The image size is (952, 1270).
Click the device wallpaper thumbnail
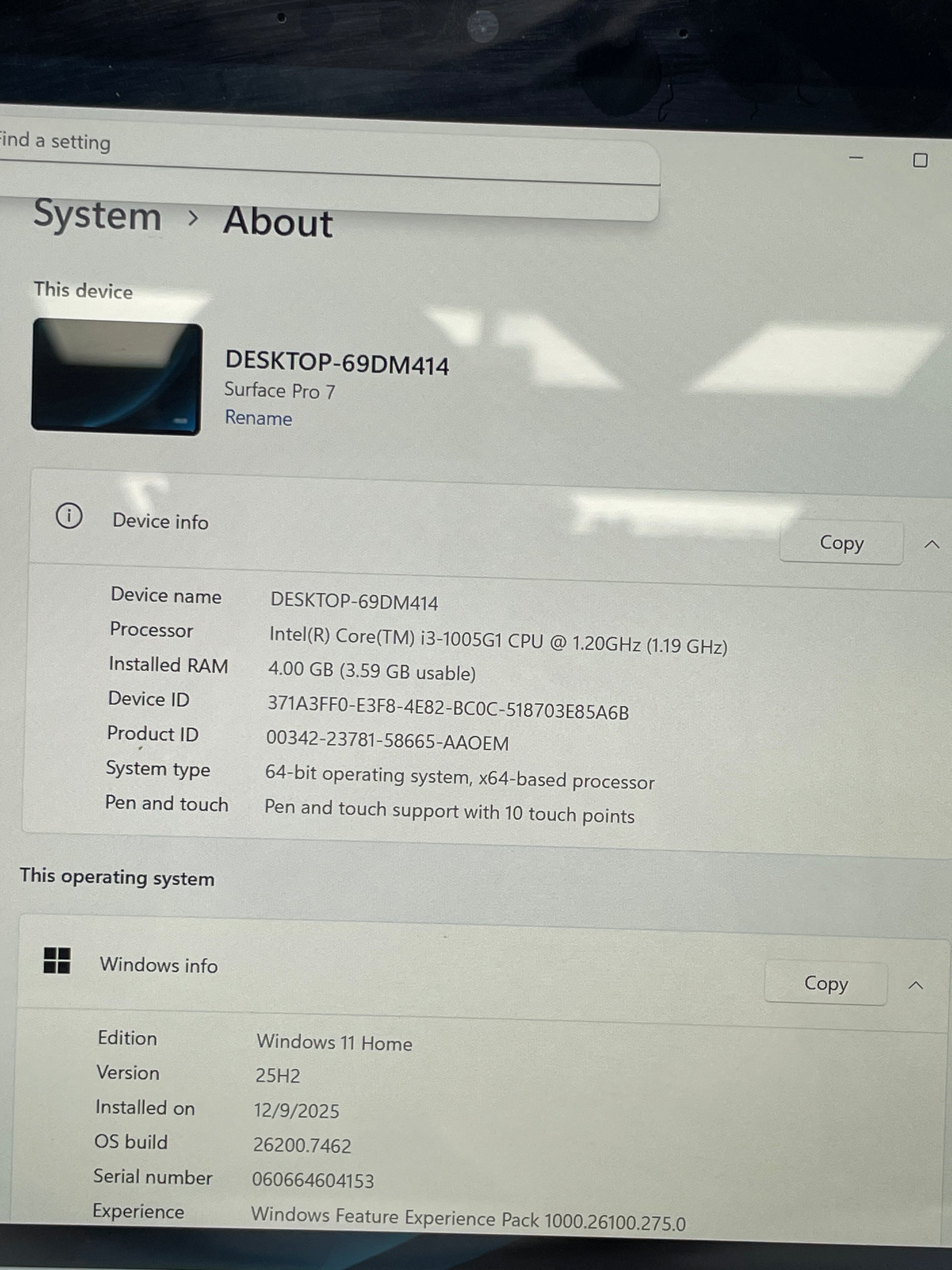click(x=116, y=377)
